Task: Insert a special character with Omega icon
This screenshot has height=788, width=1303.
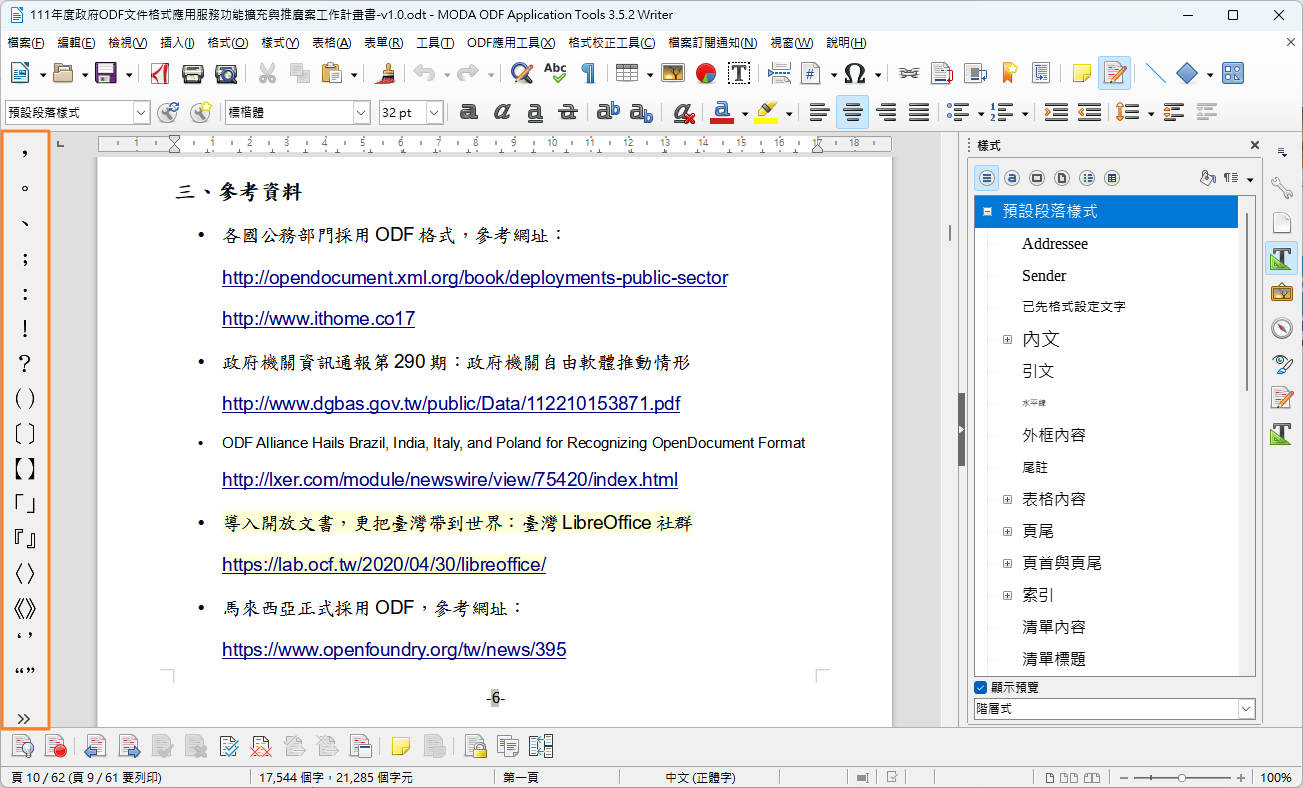Action: pos(854,73)
